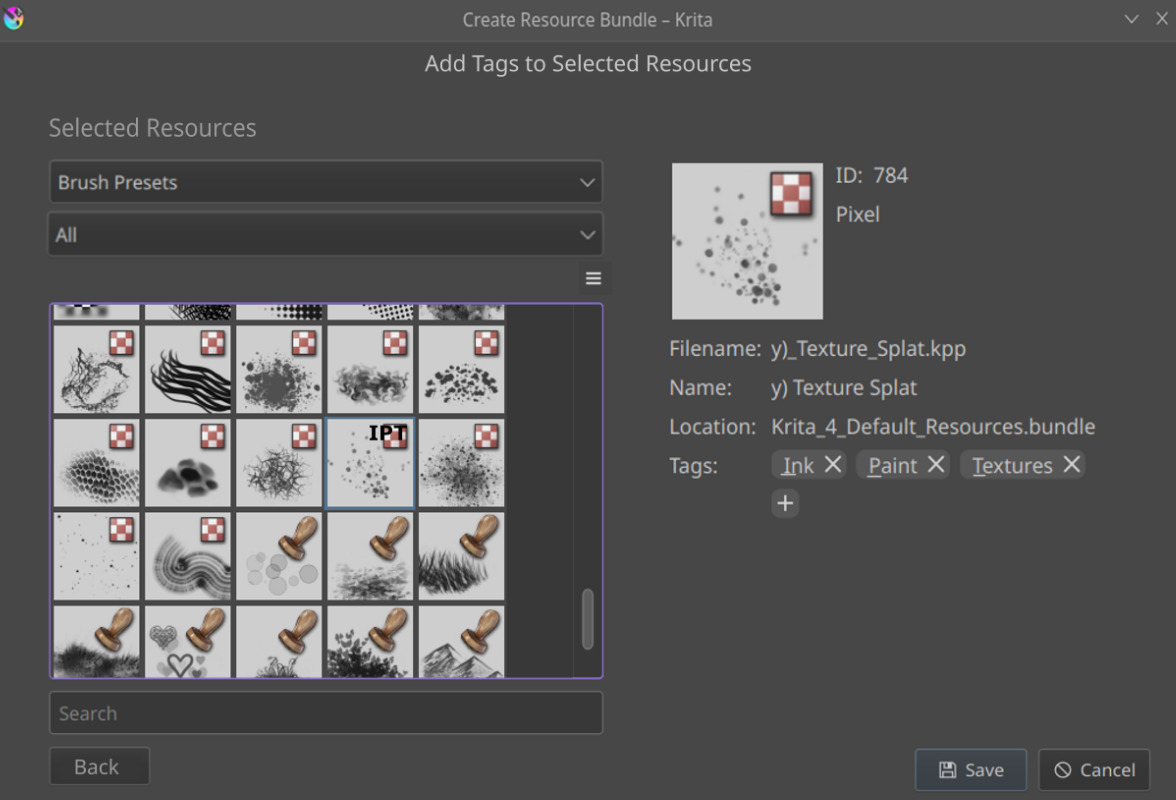Click the large Texture Splat preview image

[x=747, y=241]
